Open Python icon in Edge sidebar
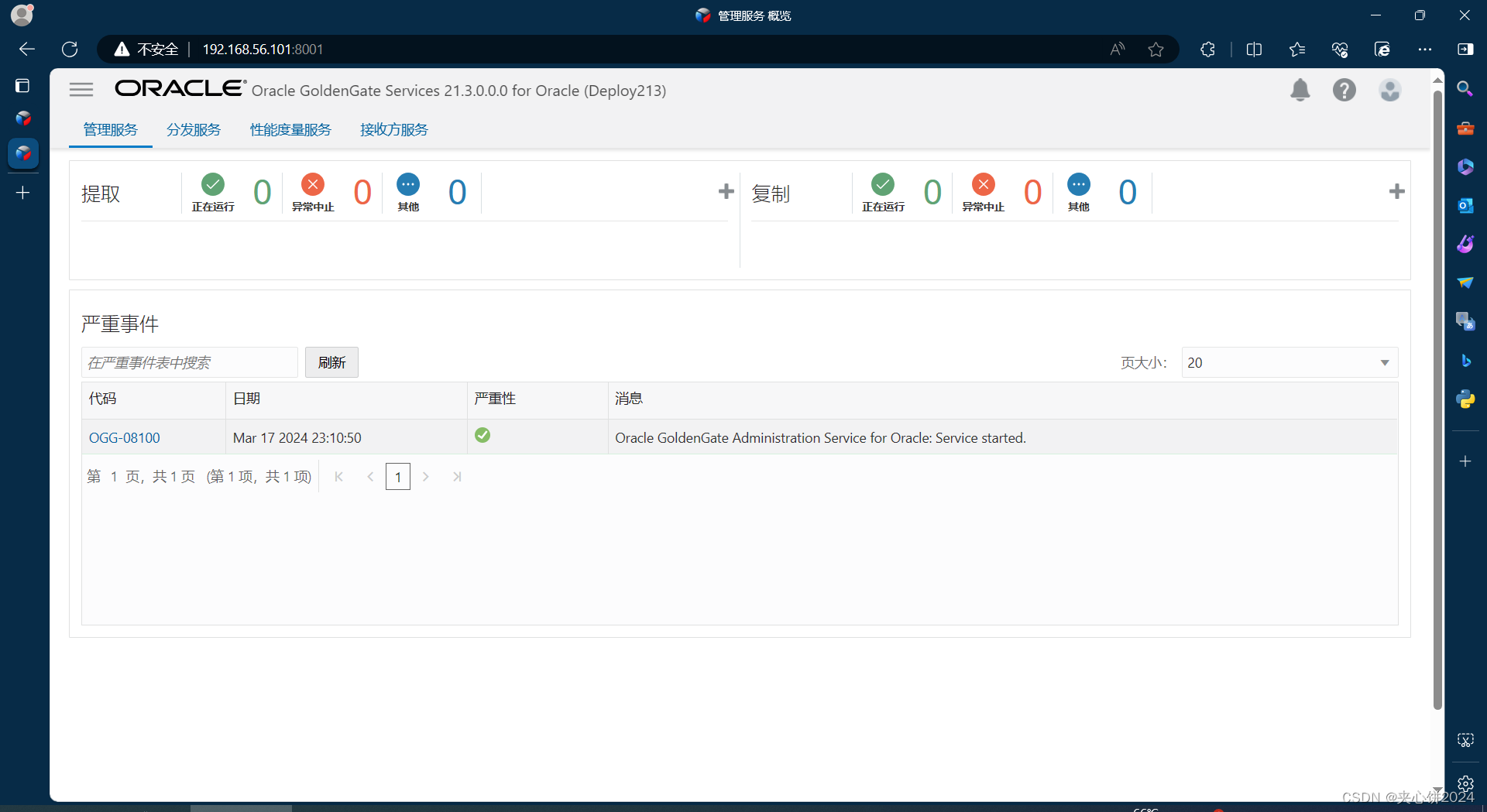The width and height of the screenshot is (1487, 812). 1465,399
